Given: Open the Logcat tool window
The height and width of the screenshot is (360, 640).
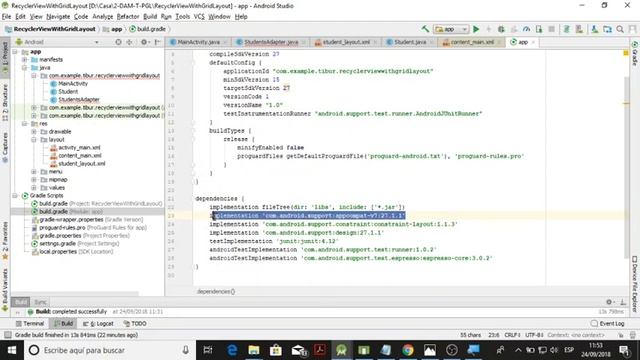Looking at the screenshot, I should [x=98, y=323].
